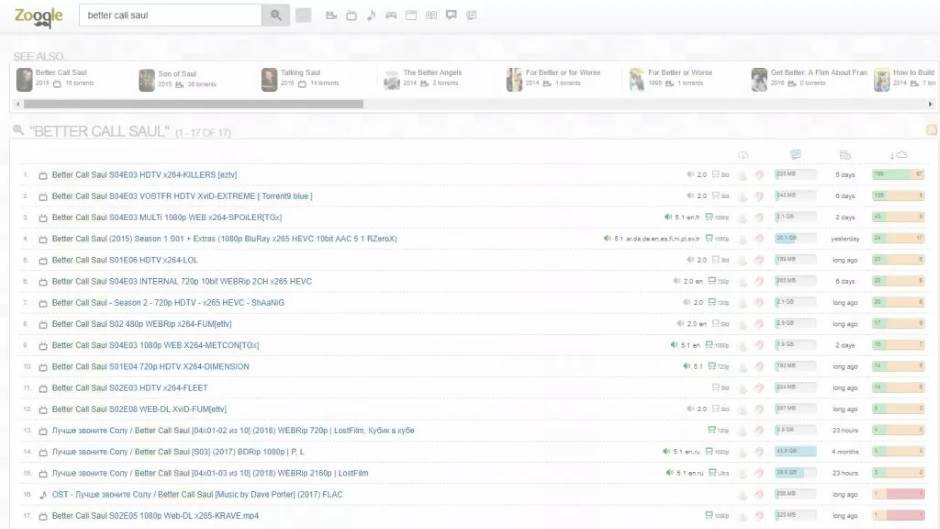The image size is (940, 529).
Task: Click the magnet icon for S01E06 HDTV x264-LOL
Action: coord(760,260)
